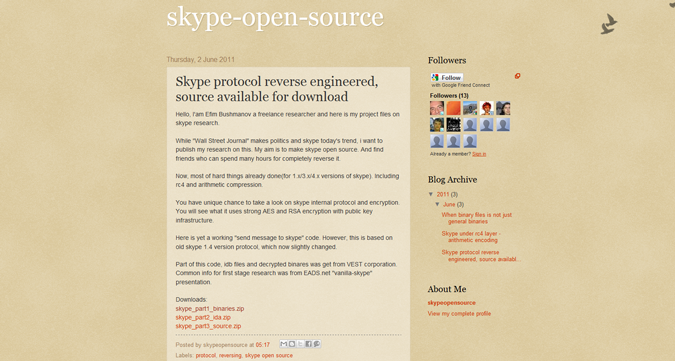Collapse the 2011 archive tree

(431, 194)
